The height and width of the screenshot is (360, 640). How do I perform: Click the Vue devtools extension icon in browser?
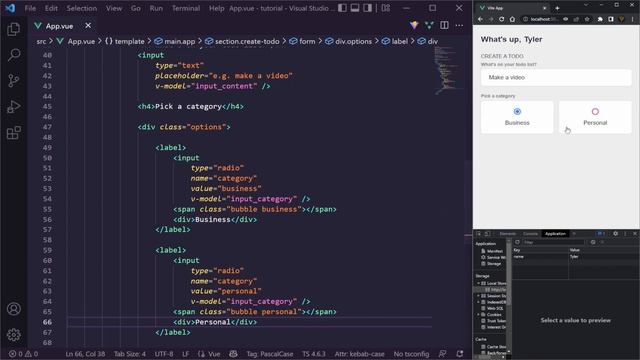point(622,19)
